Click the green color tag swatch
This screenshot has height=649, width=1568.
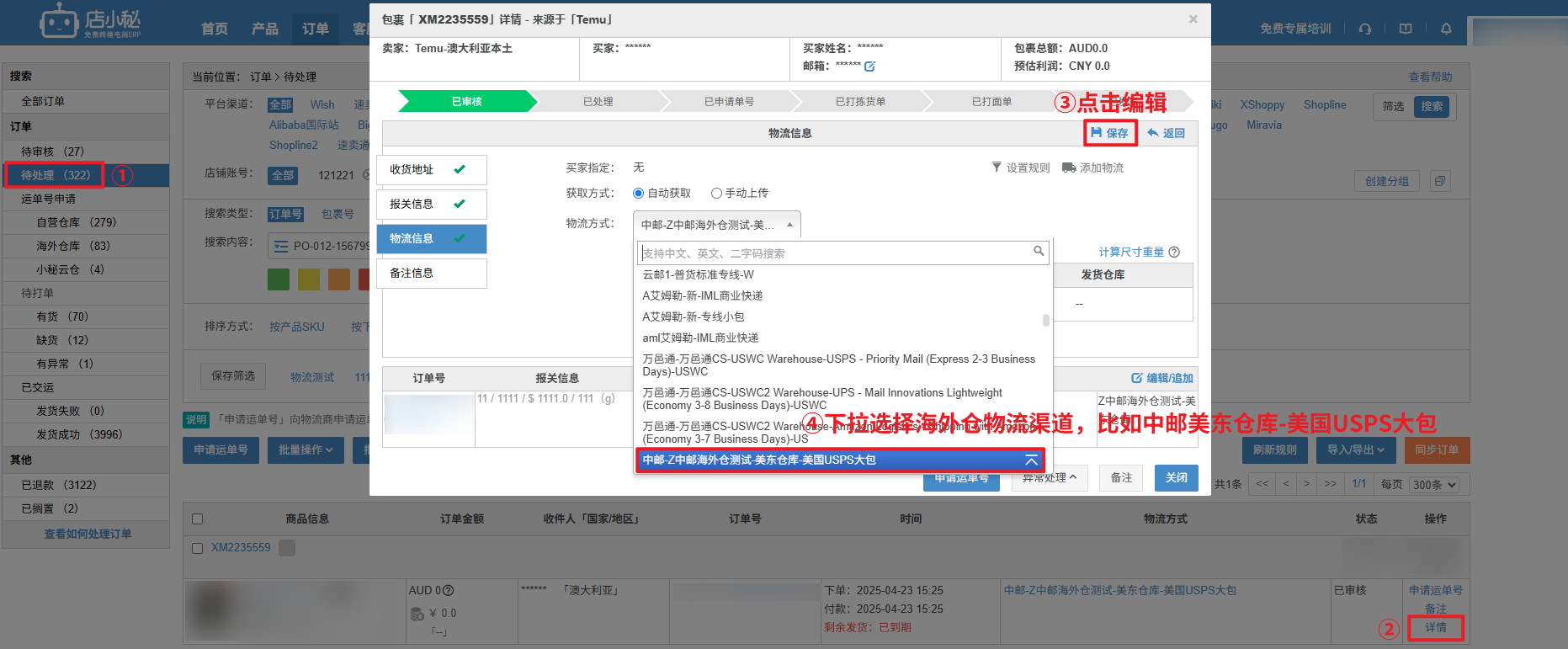tap(279, 279)
